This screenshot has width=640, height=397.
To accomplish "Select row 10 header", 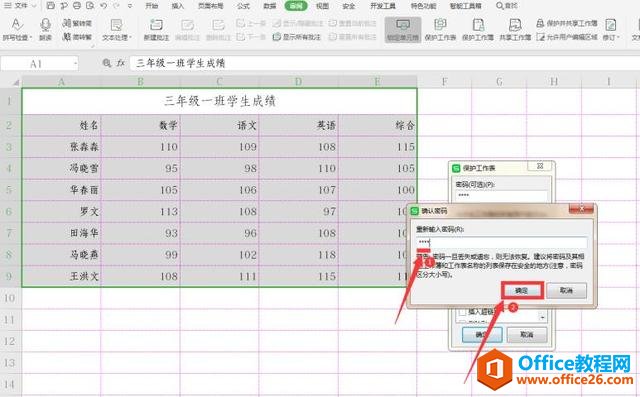I will click(10, 298).
